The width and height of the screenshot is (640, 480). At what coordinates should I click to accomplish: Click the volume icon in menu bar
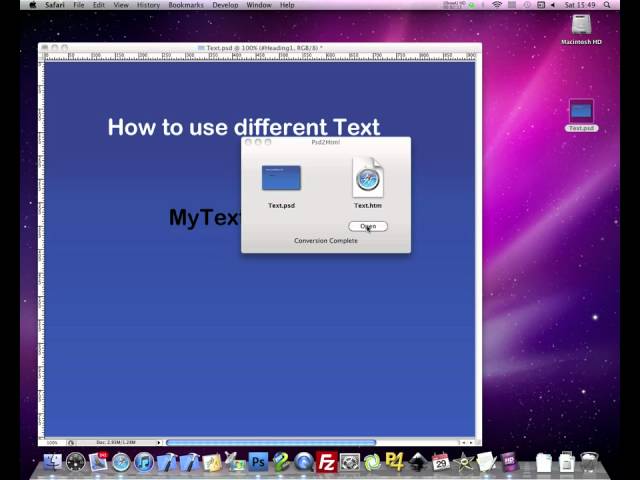tap(553, 5)
